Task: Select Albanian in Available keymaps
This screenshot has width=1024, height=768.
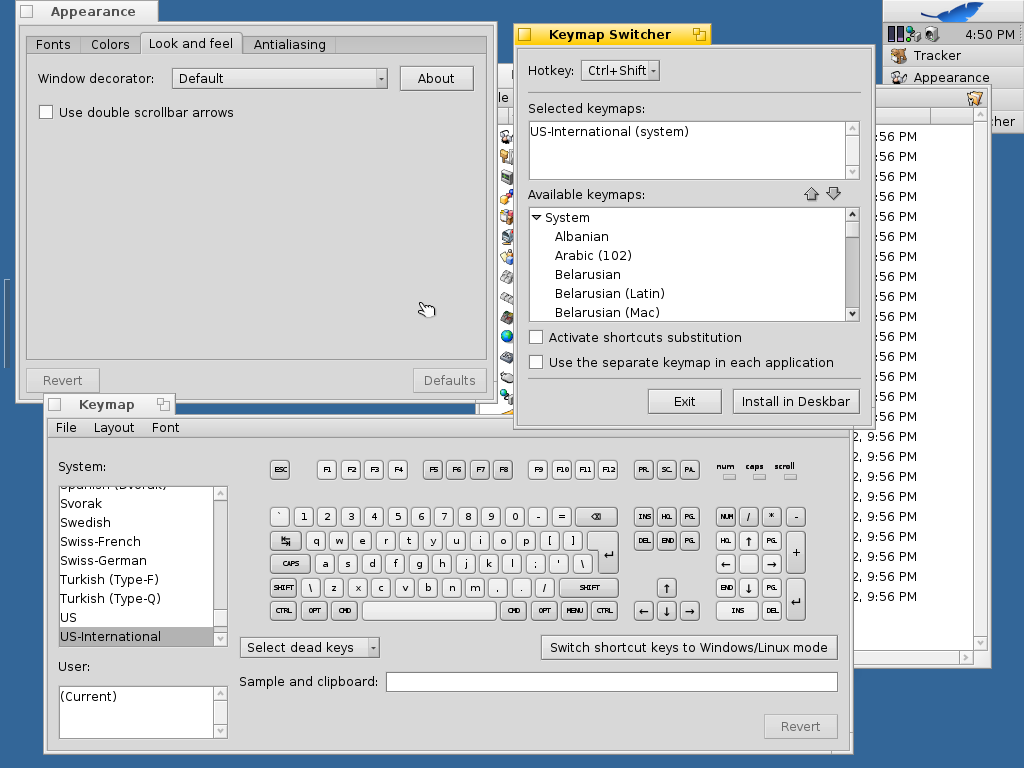Action: (x=687, y=236)
